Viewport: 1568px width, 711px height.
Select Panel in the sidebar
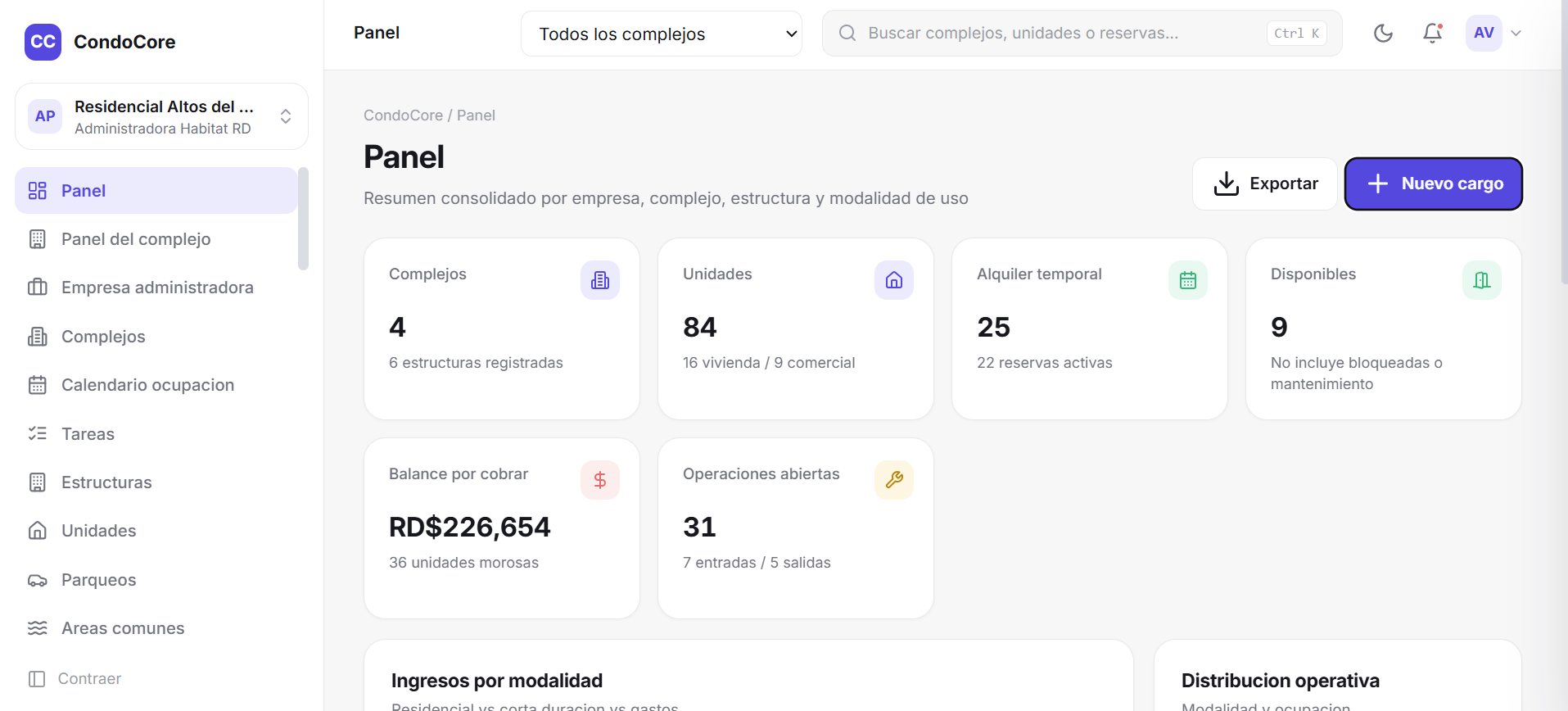coord(156,191)
